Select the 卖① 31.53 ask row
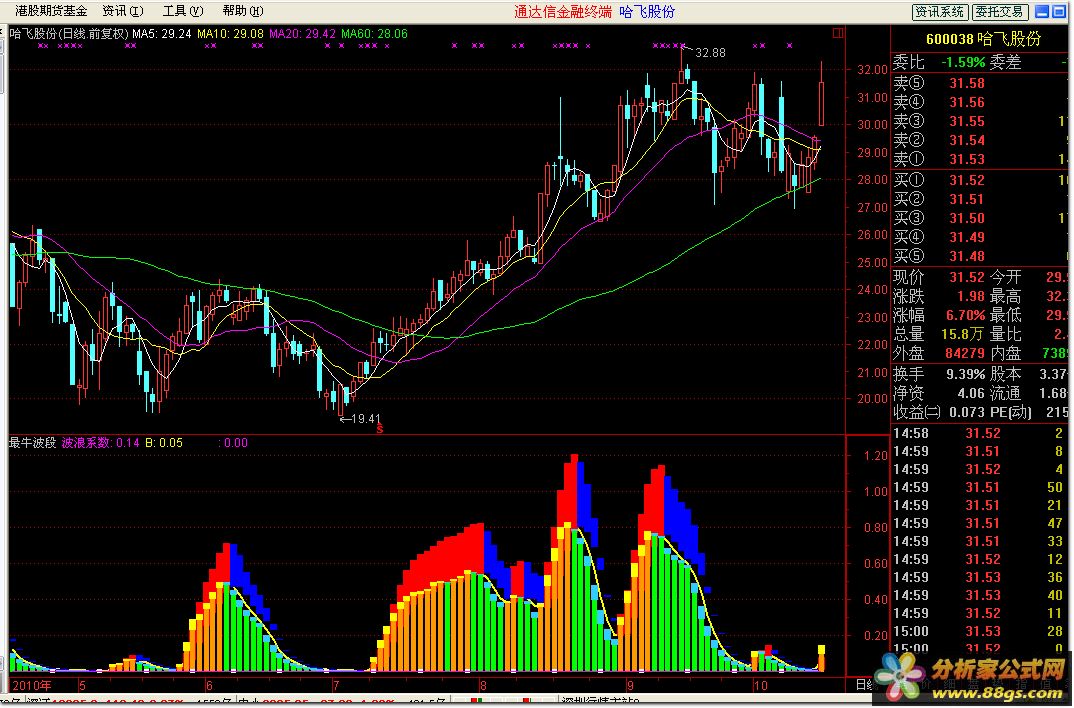 tap(981, 160)
